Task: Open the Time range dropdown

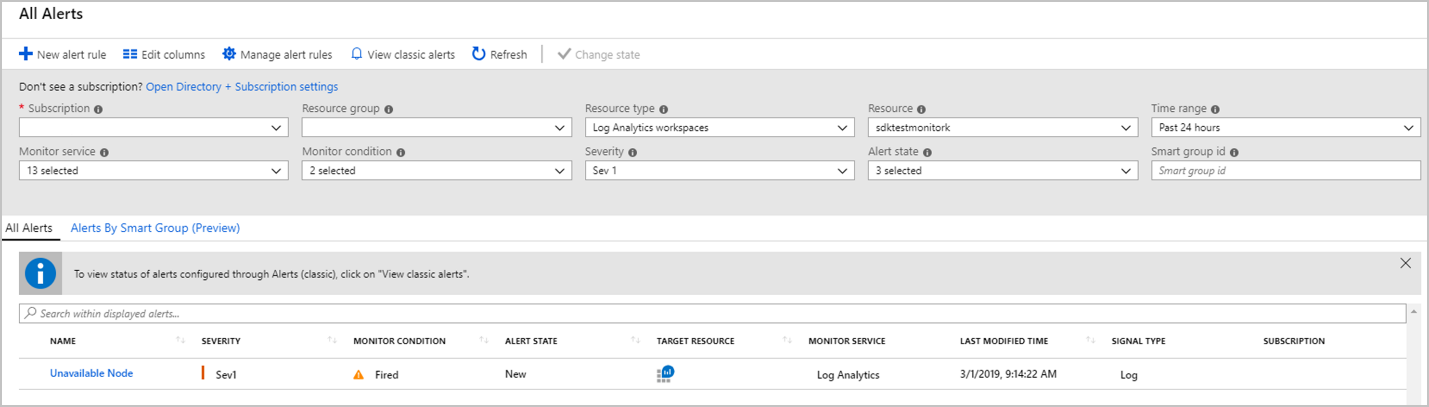Action: [x=1285, y=128]
